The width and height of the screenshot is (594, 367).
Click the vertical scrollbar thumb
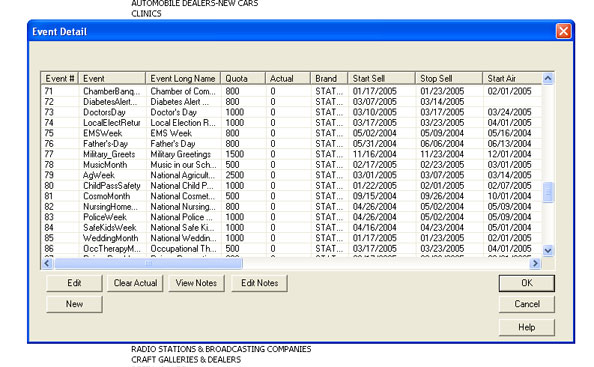[548, 192]
